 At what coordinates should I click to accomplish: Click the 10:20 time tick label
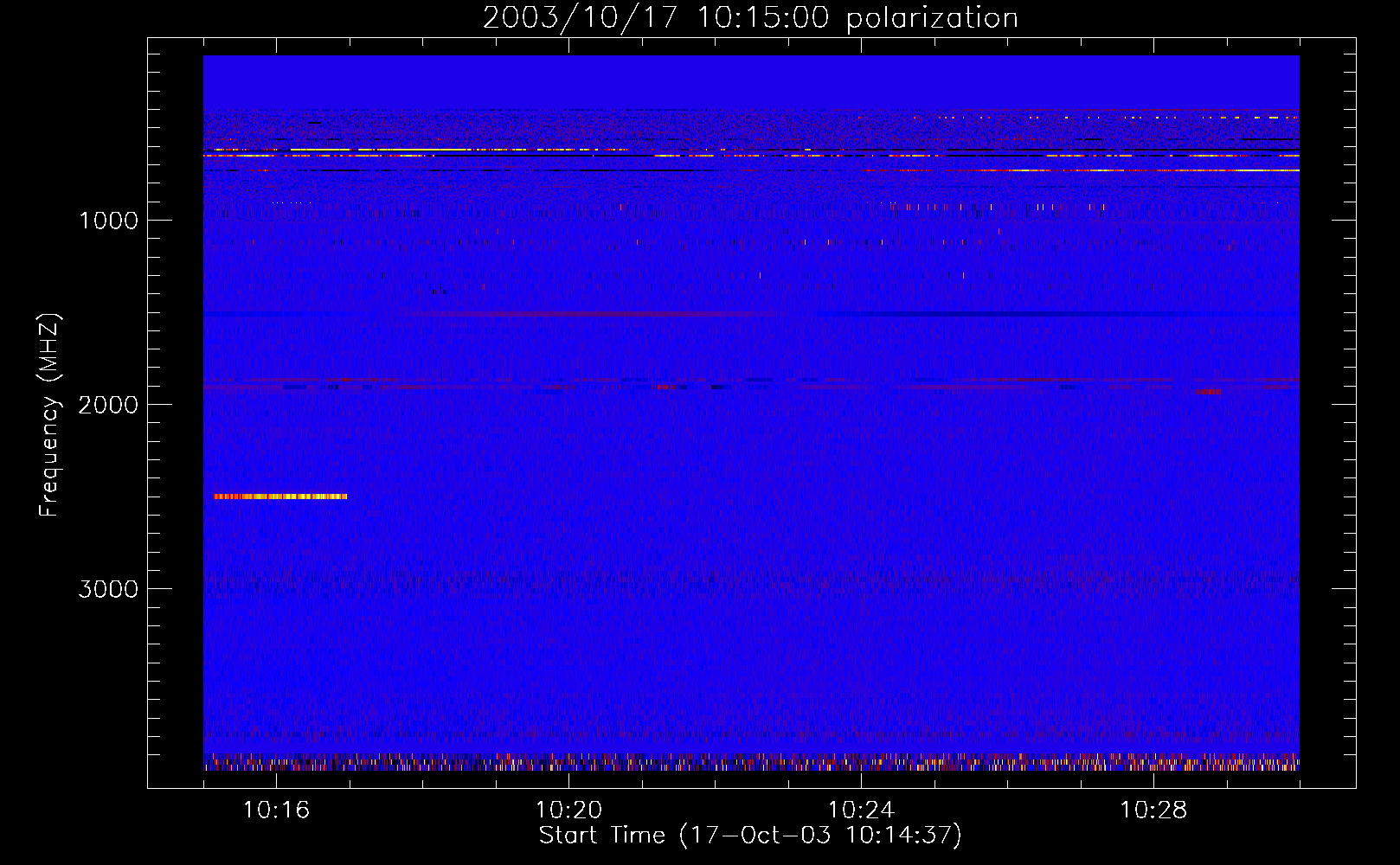point(568,810)
